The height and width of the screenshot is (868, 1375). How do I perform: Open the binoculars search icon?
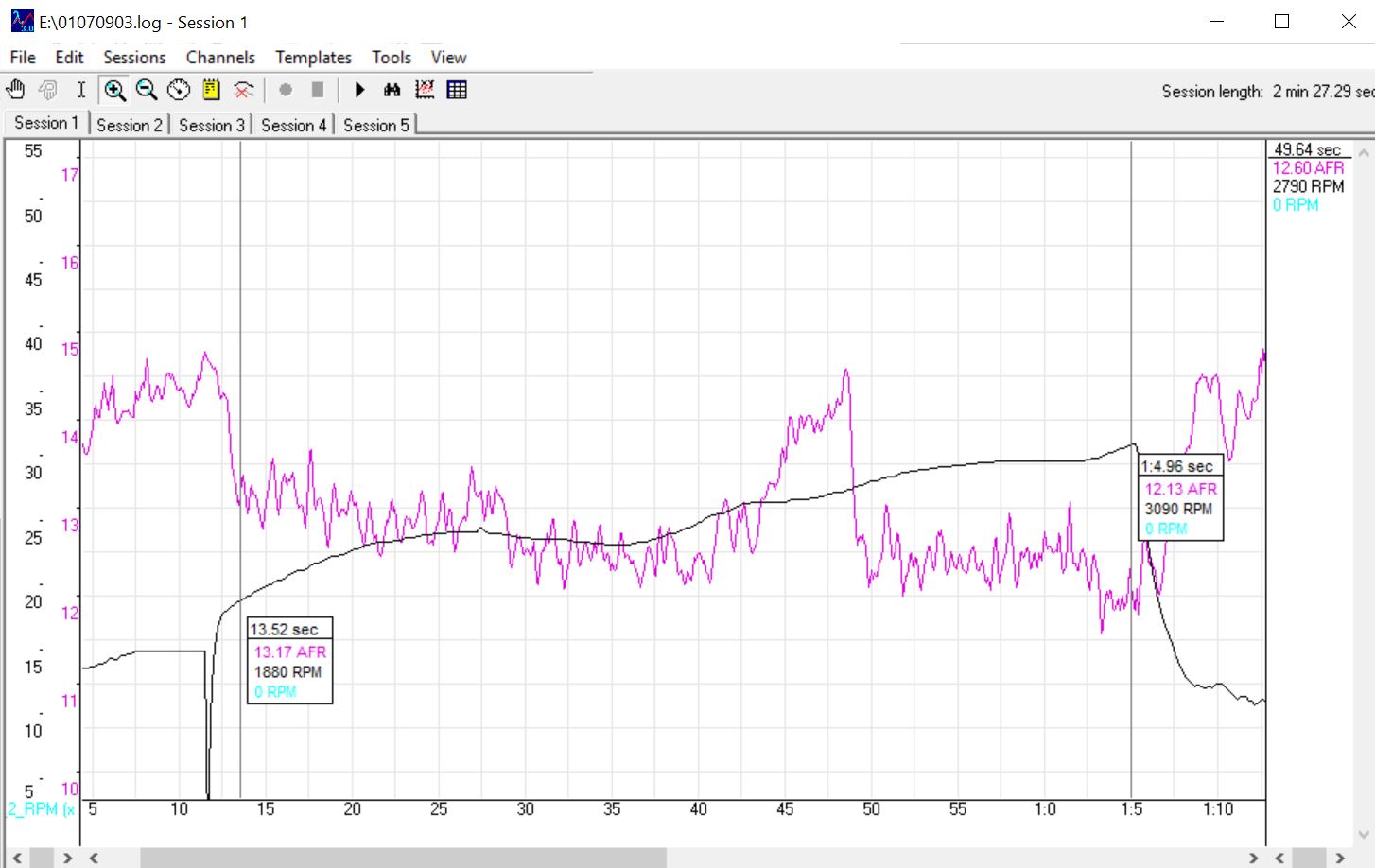[x=392, y=90]
